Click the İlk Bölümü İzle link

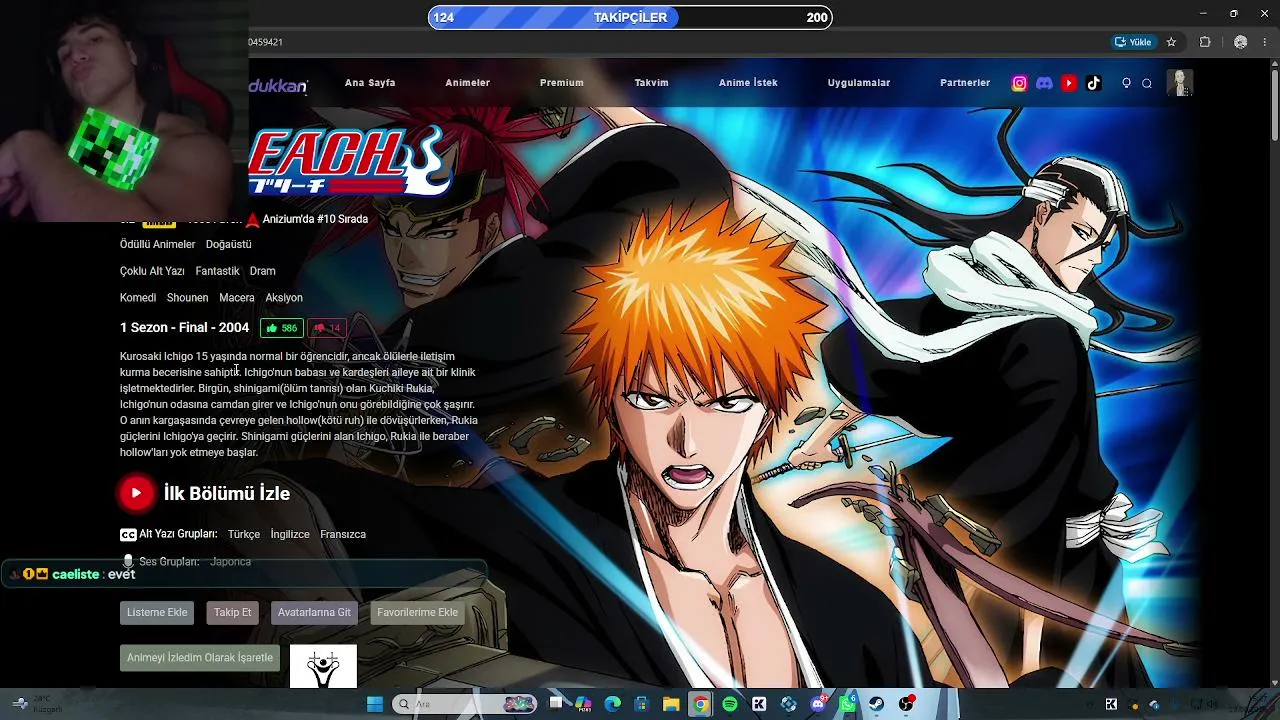pyautogui.click(x=227, y=493)
